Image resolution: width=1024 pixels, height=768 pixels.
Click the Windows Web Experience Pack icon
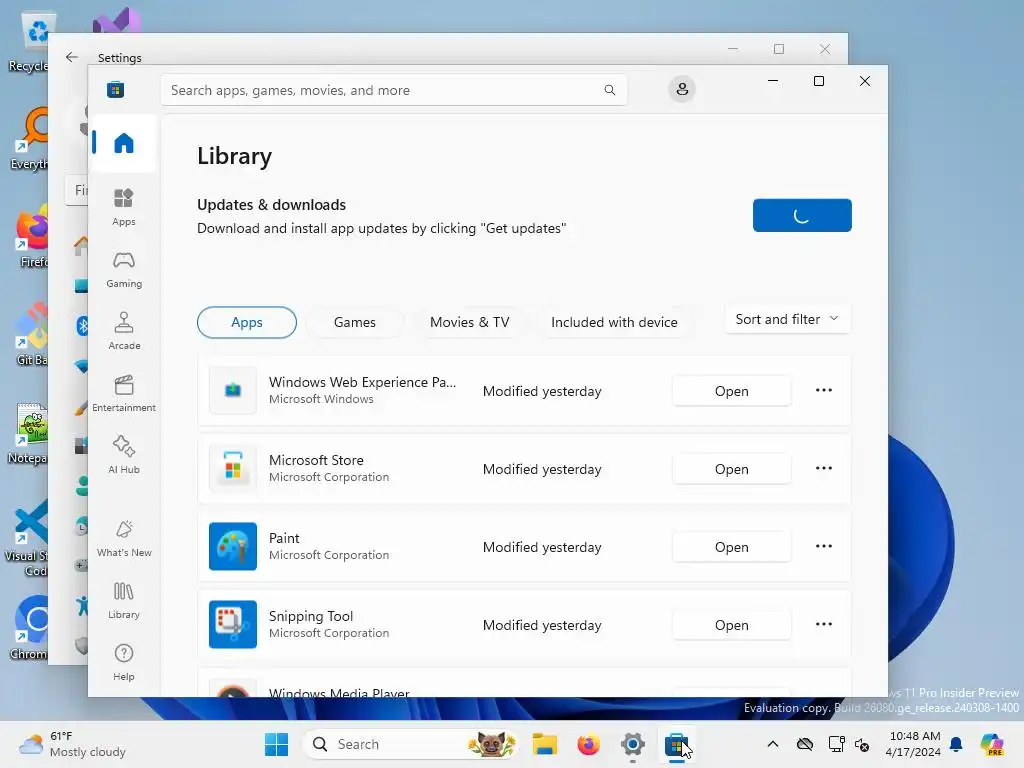(x=232, y=391)
